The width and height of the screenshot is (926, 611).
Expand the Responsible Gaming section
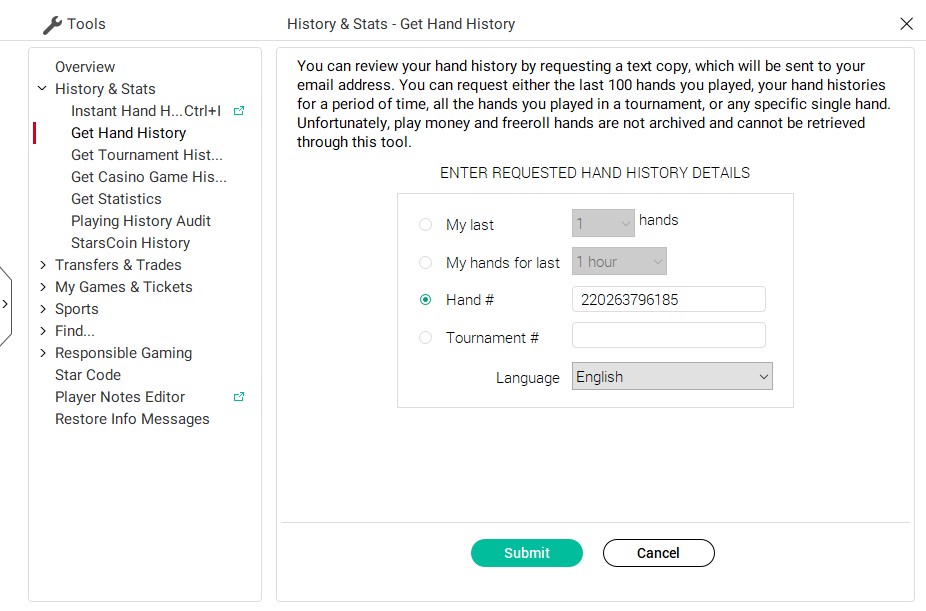tap(43, 353)
